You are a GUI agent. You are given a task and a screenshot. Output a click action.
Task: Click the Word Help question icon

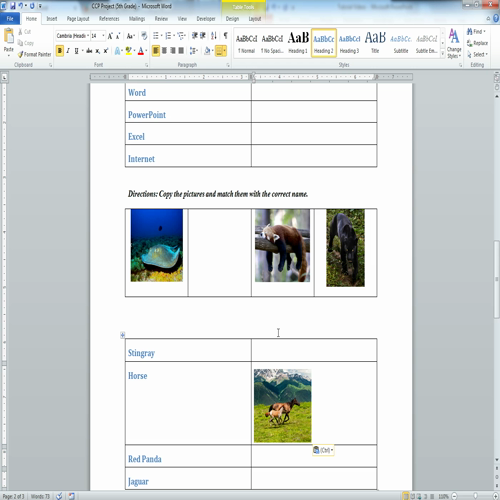[497, 19]
